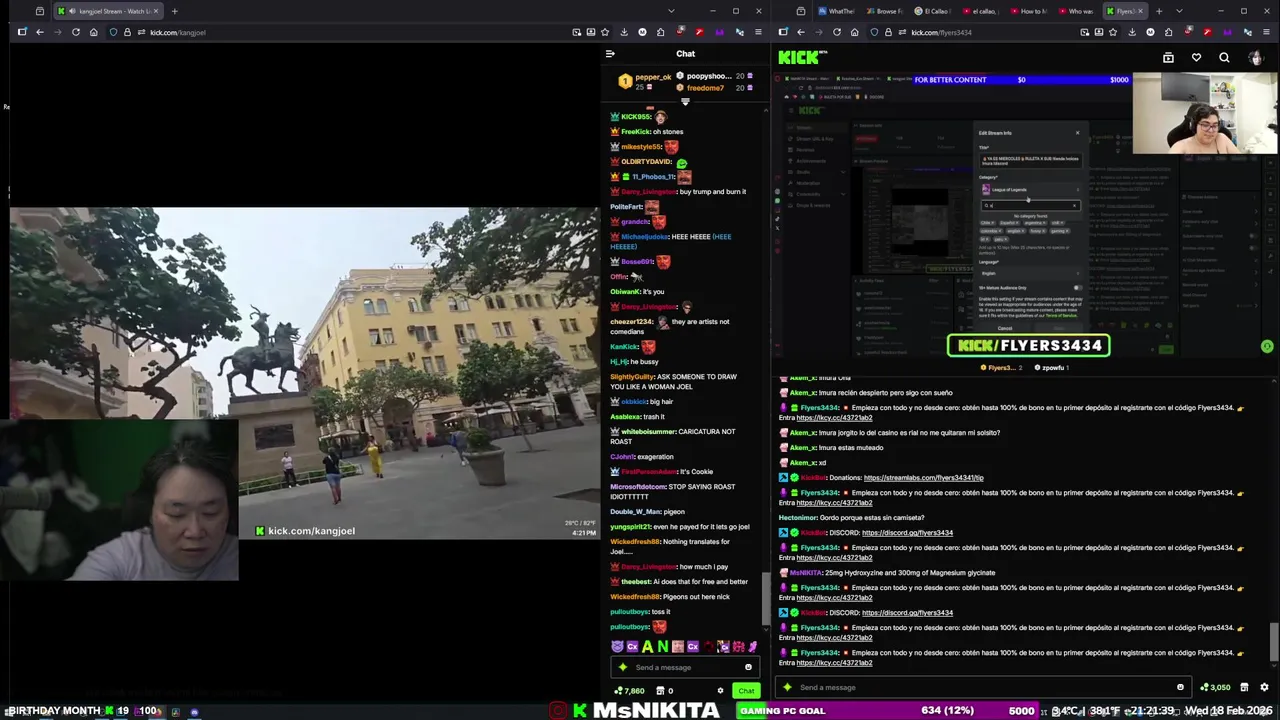Screen dimensions: 1280x720
Task: Open emote picker in kangjoel message box
Action: coord(748,667)
